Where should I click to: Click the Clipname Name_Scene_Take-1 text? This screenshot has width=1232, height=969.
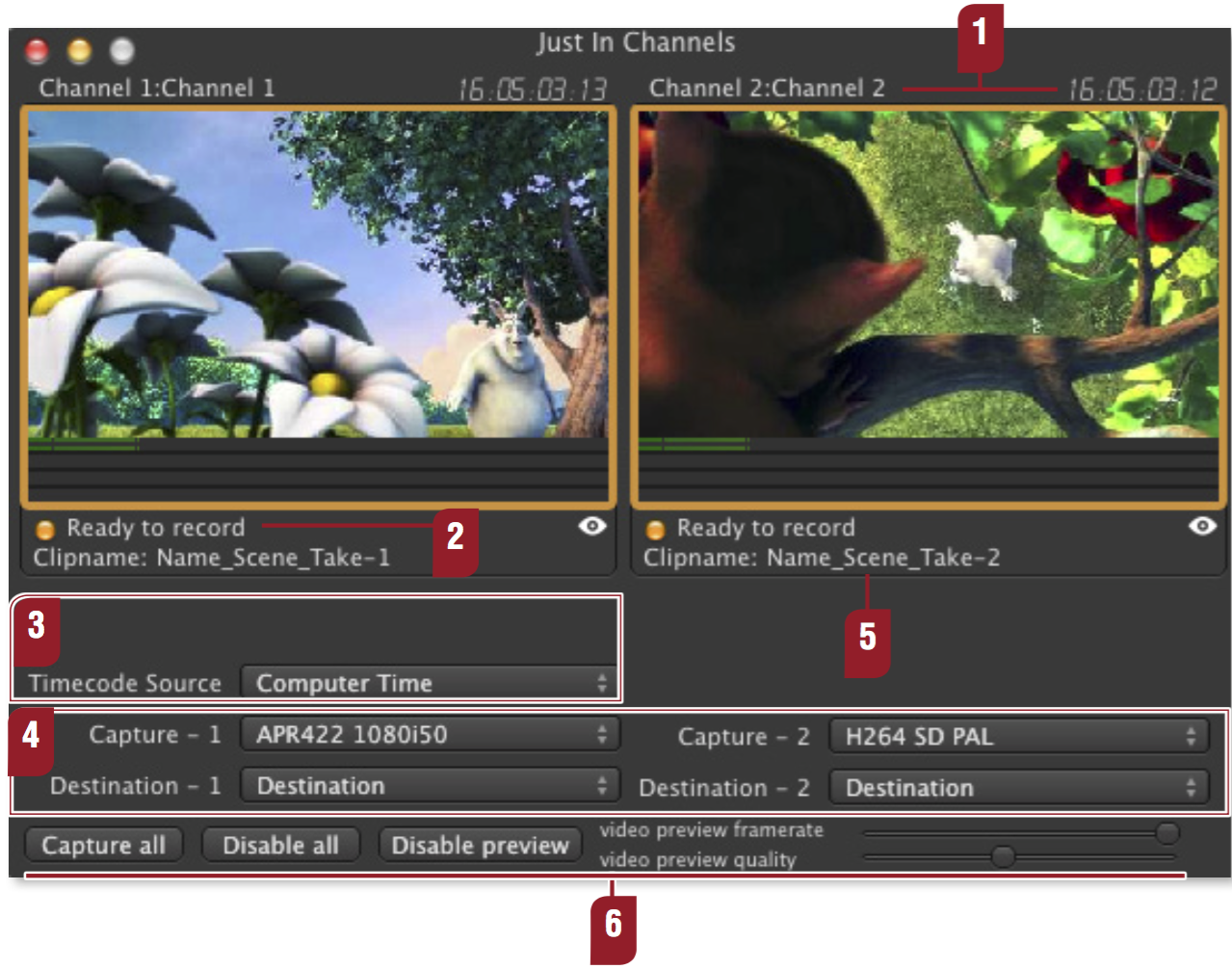211,558
